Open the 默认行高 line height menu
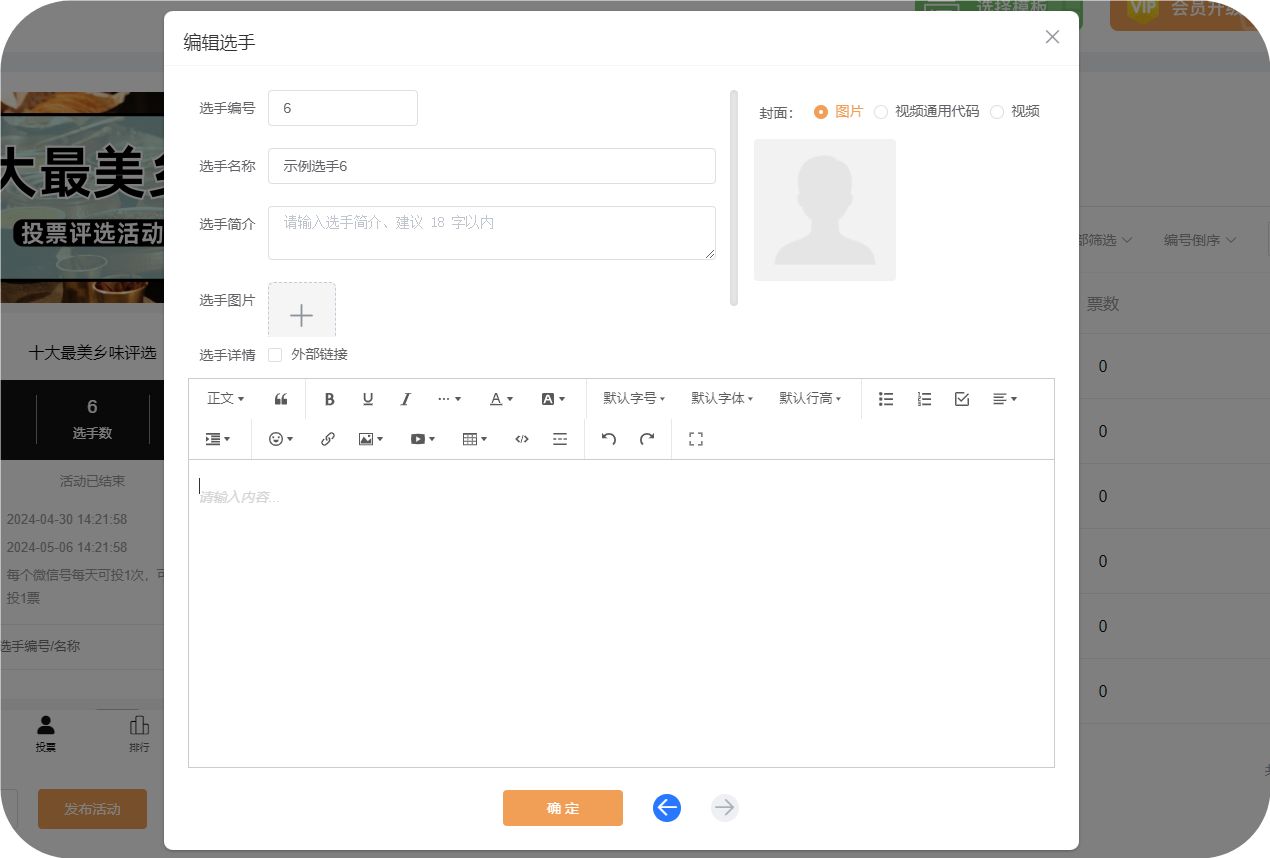The height and width of the screenshot is (858, 1270). tap(810, 399)
